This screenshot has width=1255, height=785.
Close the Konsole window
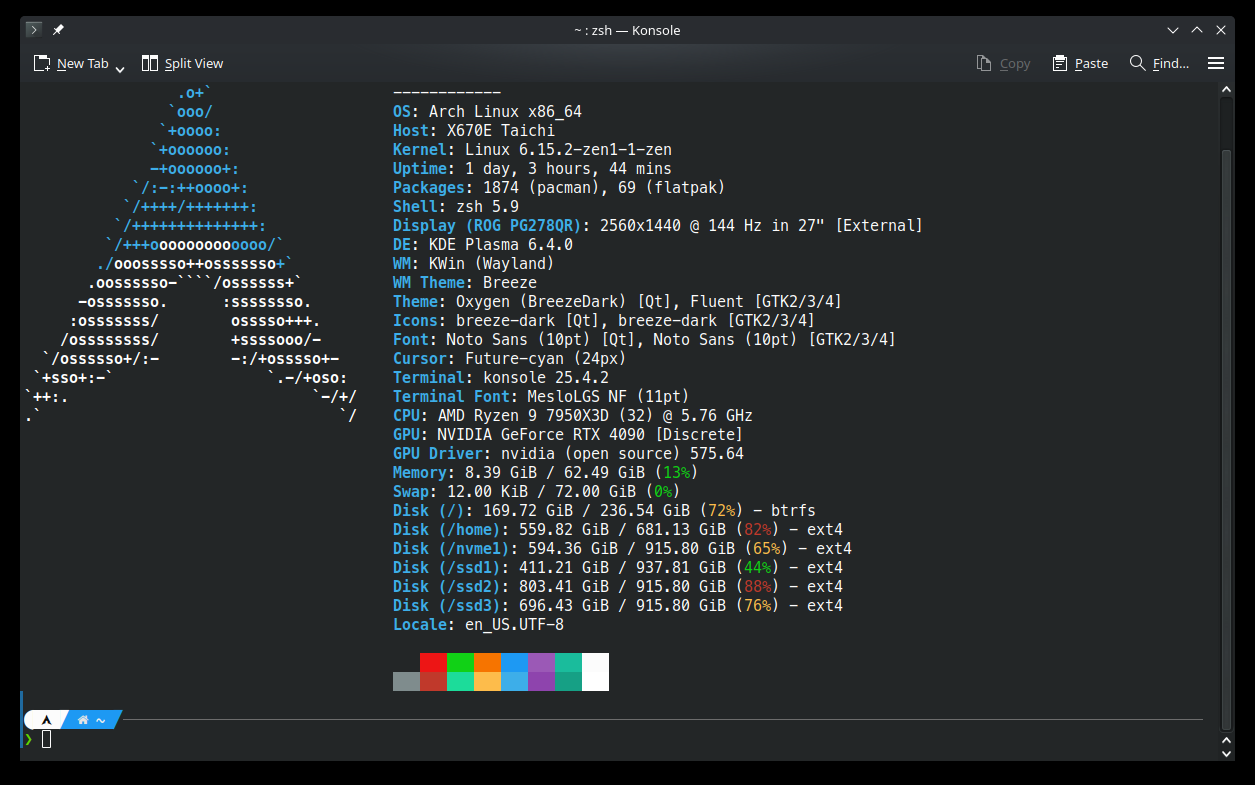point(1219,30)
